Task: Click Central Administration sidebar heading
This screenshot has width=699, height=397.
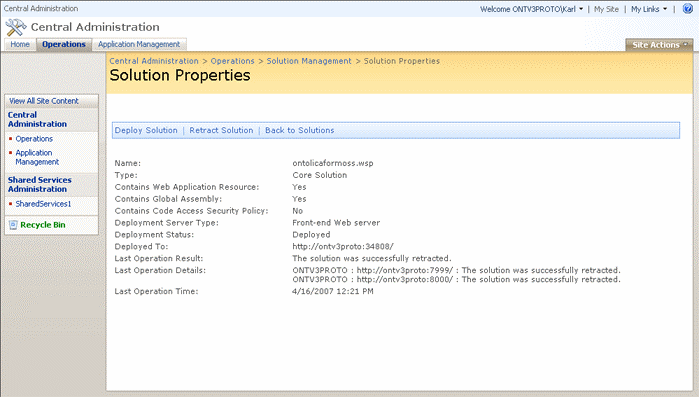Action: pyautogui.click(x=37, y=119)
